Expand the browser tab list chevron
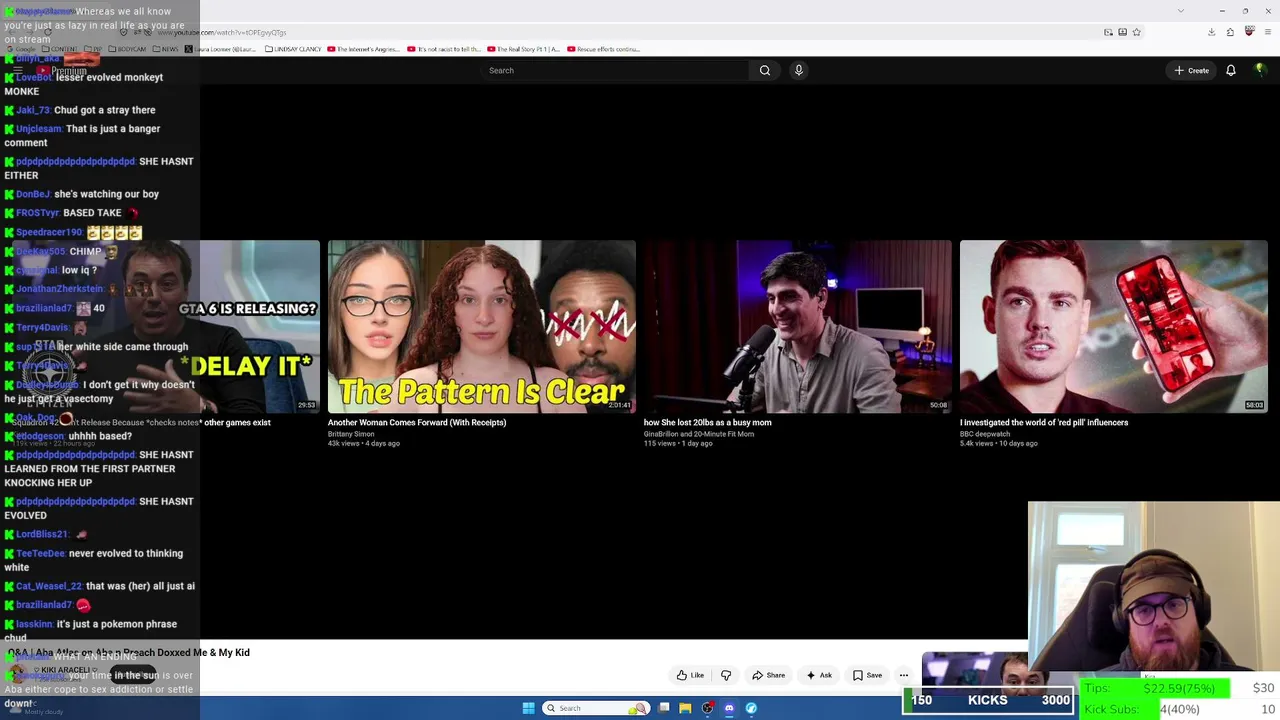1280x720 pixels. tap(1181, 10)
